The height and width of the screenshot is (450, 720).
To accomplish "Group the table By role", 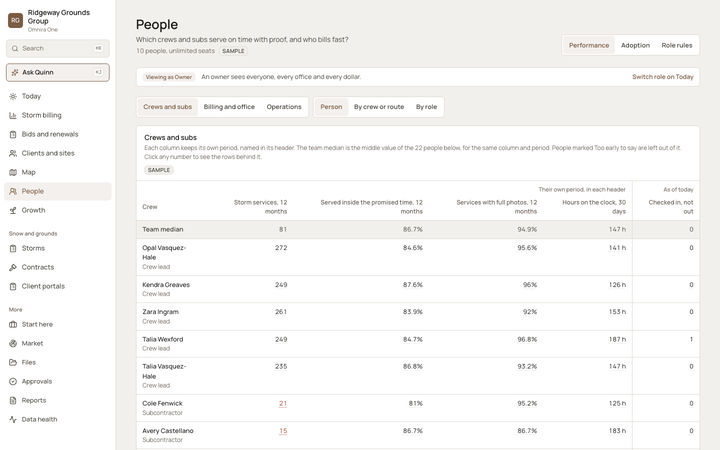I will tap(426, 107).
